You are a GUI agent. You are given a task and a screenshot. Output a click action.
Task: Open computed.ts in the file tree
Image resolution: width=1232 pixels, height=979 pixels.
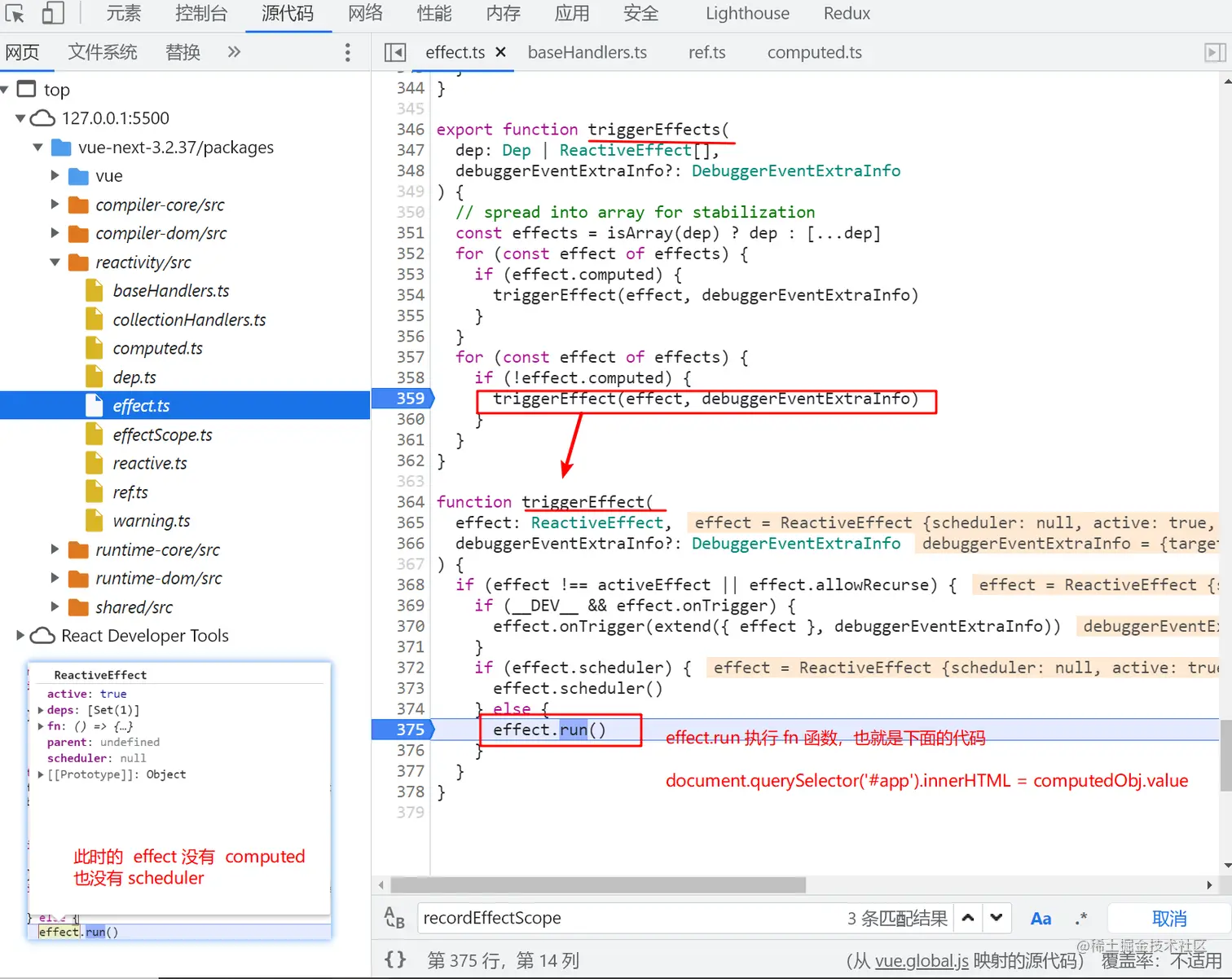point(157,348)
